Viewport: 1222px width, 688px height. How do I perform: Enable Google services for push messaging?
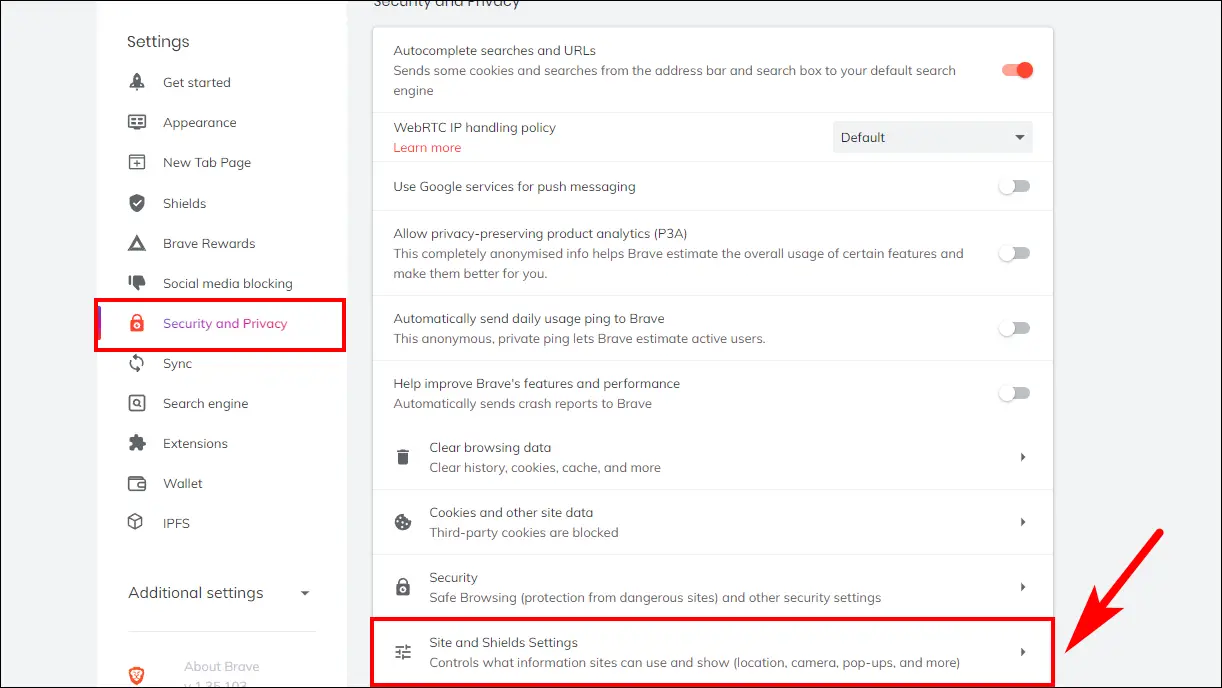click(1014, 186)
